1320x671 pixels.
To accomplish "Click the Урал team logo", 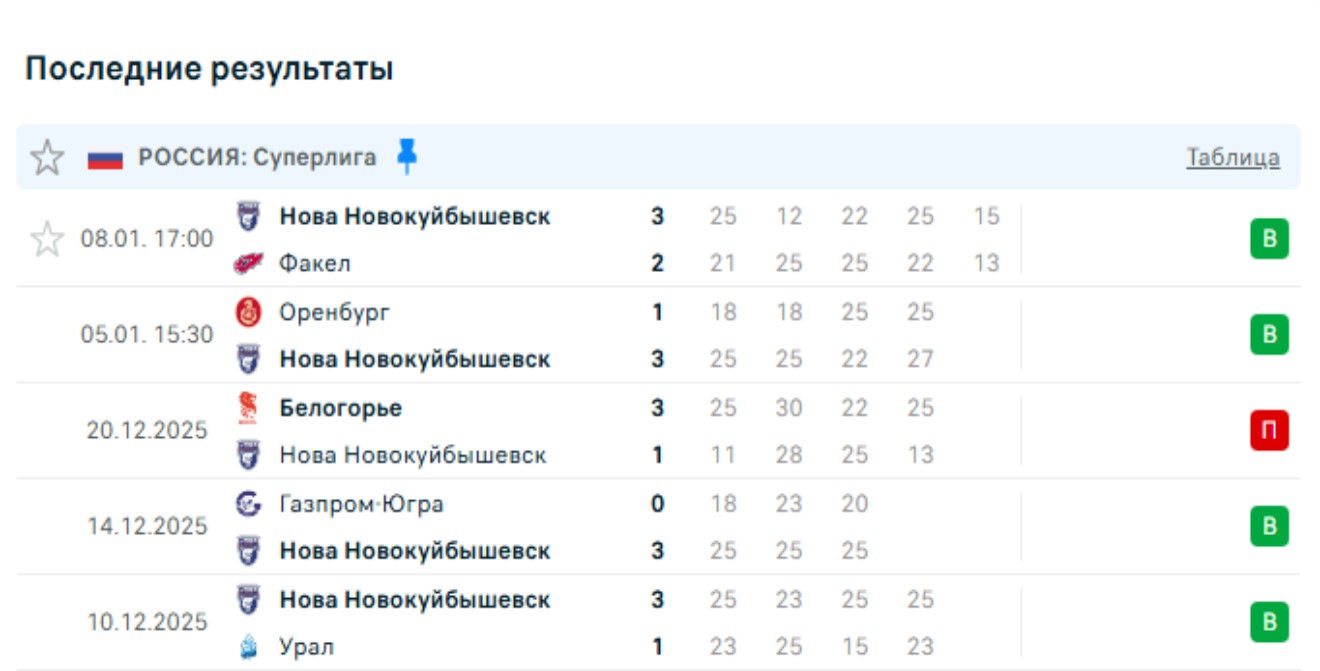I will click(247, 648).
